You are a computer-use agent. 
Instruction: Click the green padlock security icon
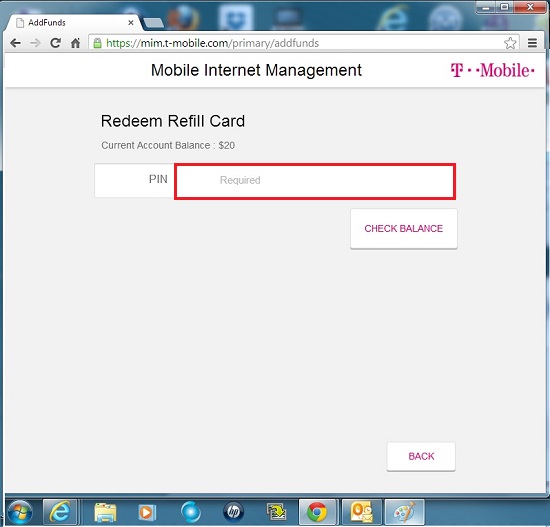click(x=97, y=43)
